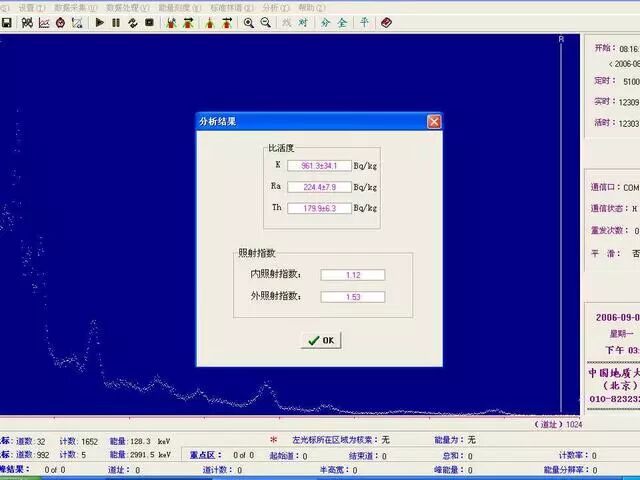Click the Th activity field 179.9±6.3
Viewport: 640px width, 480px height.
(319, 208)
